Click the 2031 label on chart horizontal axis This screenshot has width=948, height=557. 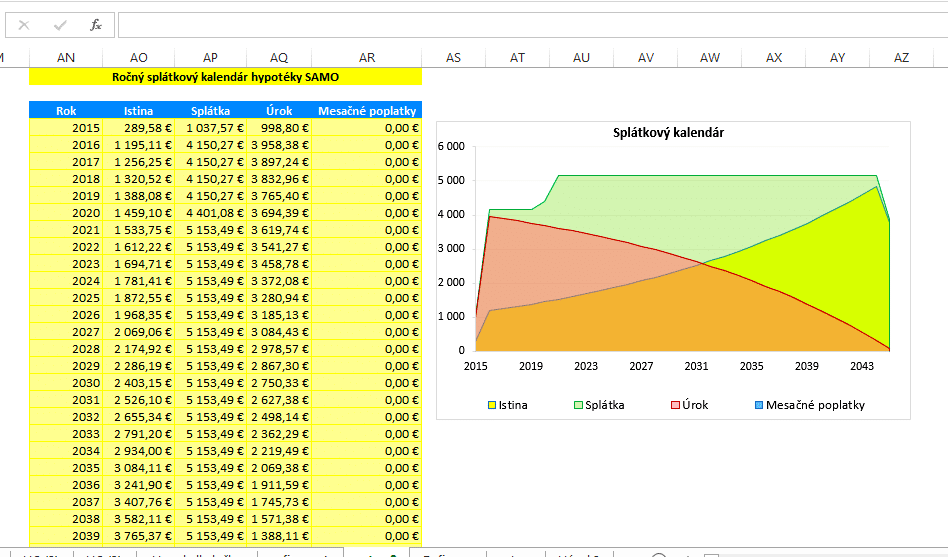tap(696, 366)
